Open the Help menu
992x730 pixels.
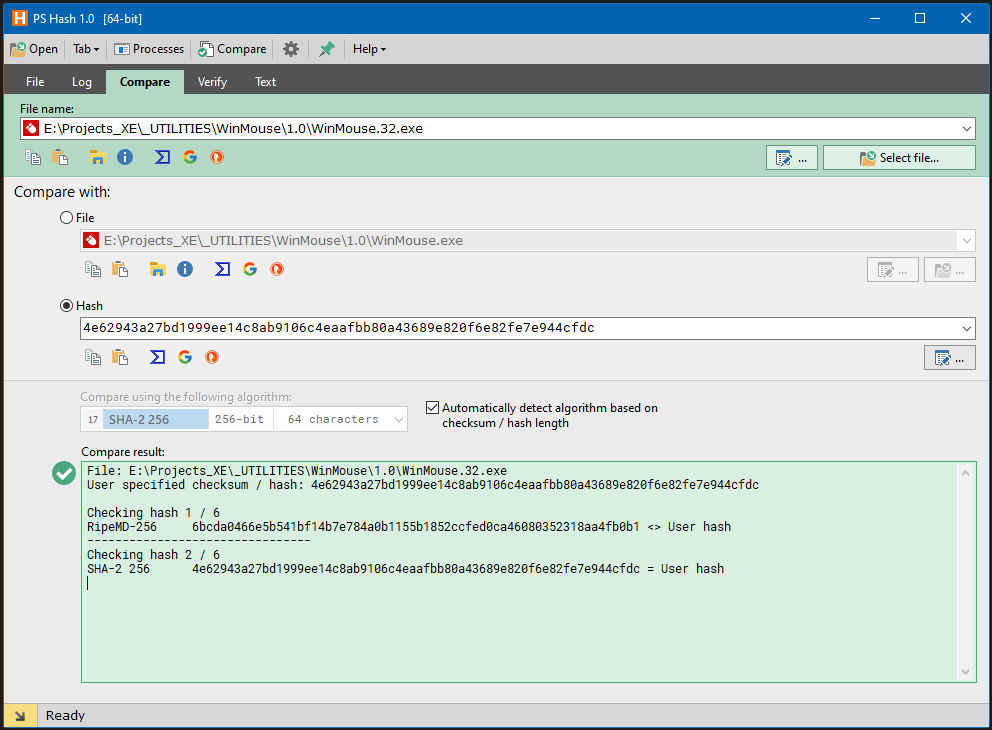click(x=369, y=49)
